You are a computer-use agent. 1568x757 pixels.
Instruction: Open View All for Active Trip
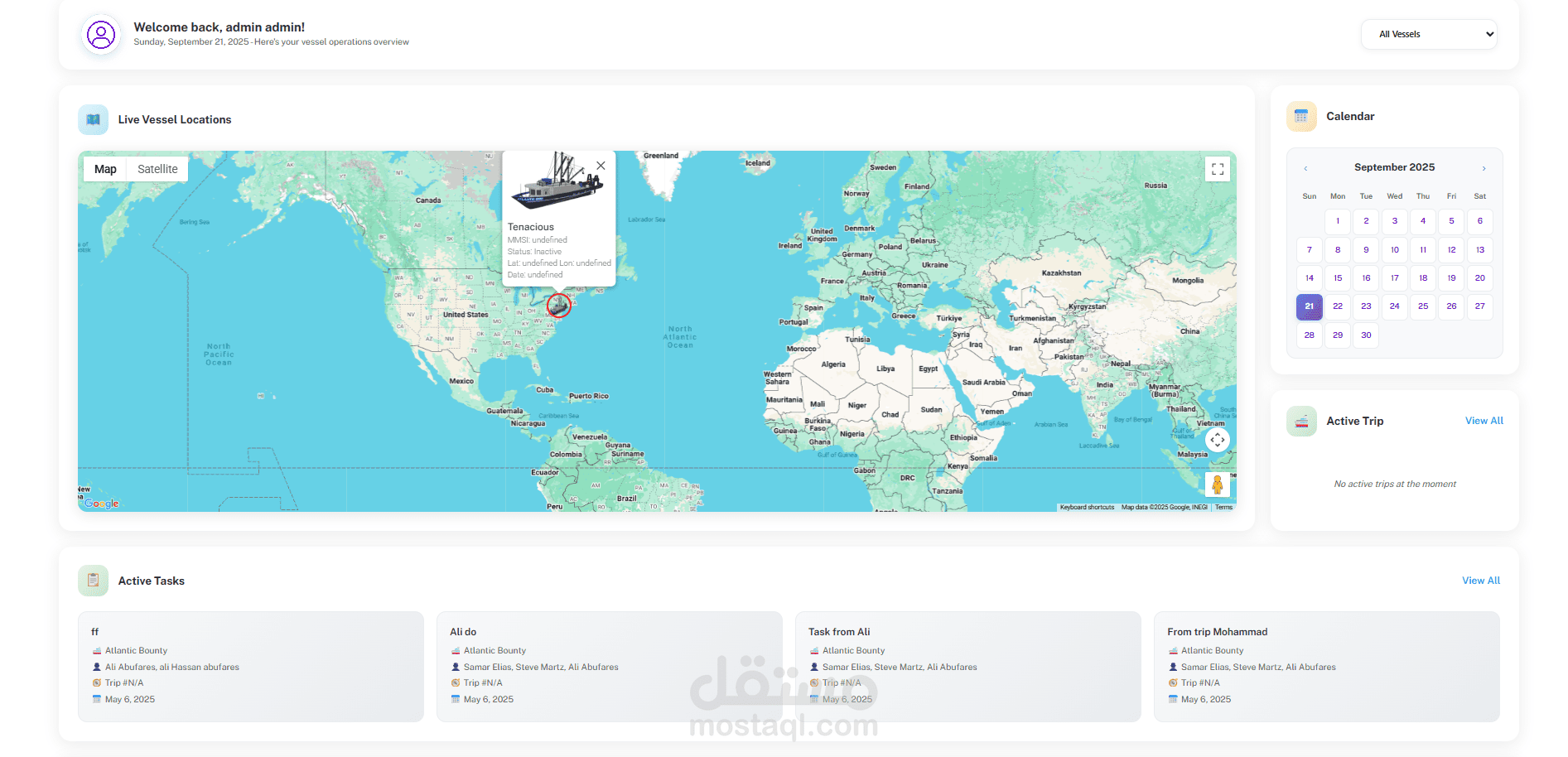pyautogui.click(x=1484, y=421)
